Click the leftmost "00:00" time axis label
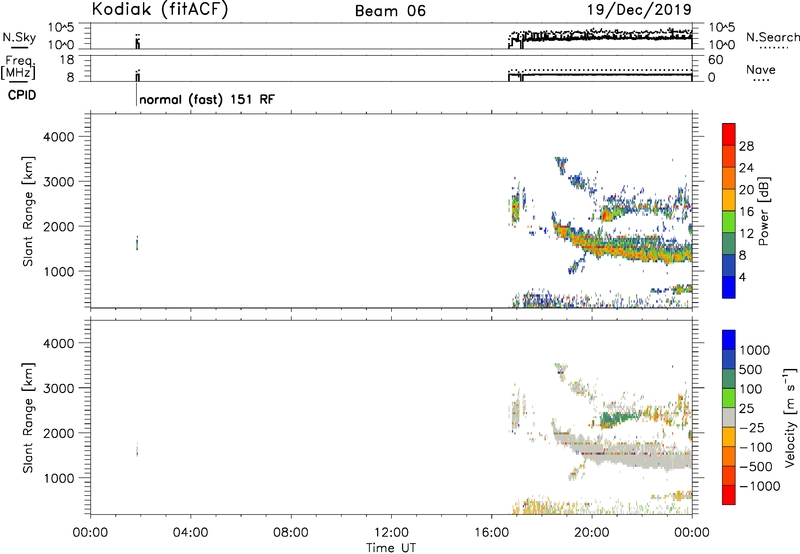The width and height of the screenshot is (800, 554). click(90, 533)
